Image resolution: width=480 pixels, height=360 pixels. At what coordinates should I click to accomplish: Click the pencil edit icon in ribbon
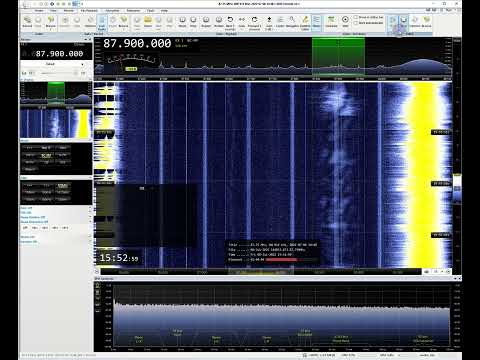(x=305, y=22)
